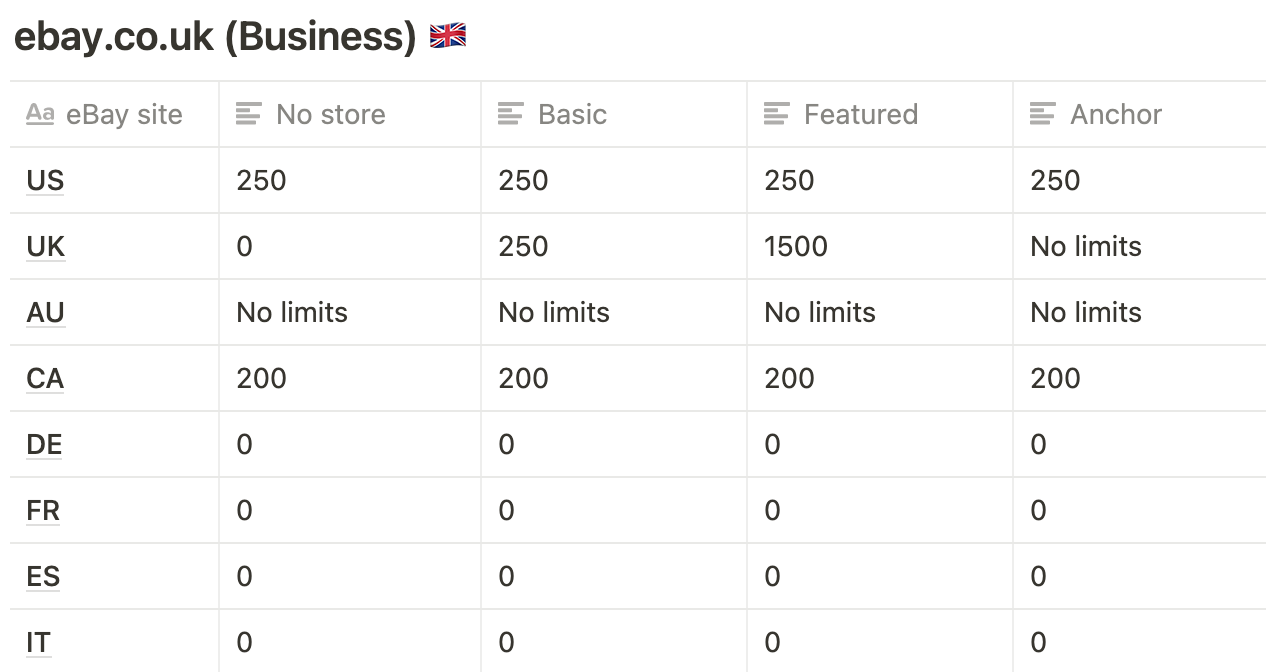Select the 1500 cell in the Featured column

[x=880, y=246]
